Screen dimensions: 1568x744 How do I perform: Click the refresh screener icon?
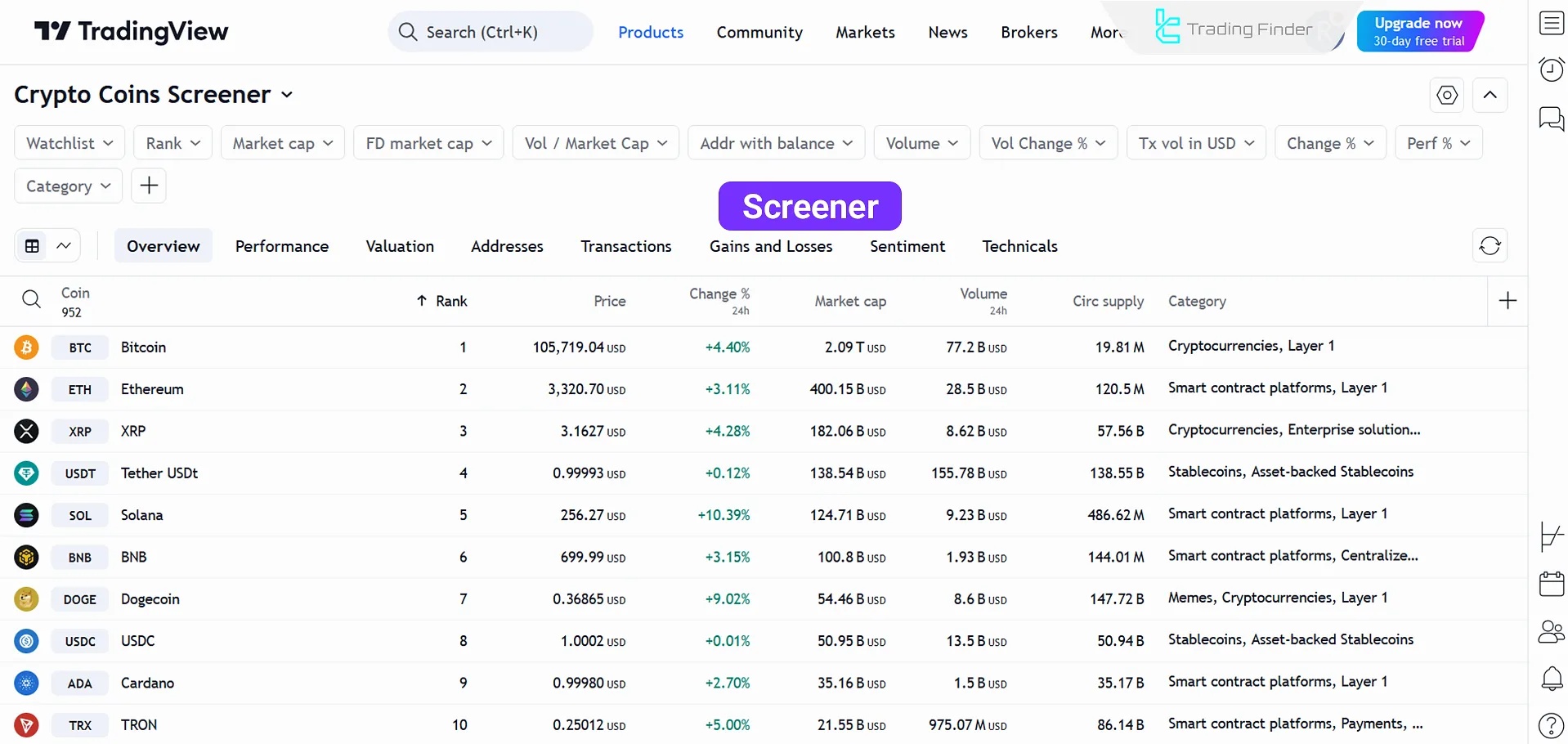(1490, 245)
